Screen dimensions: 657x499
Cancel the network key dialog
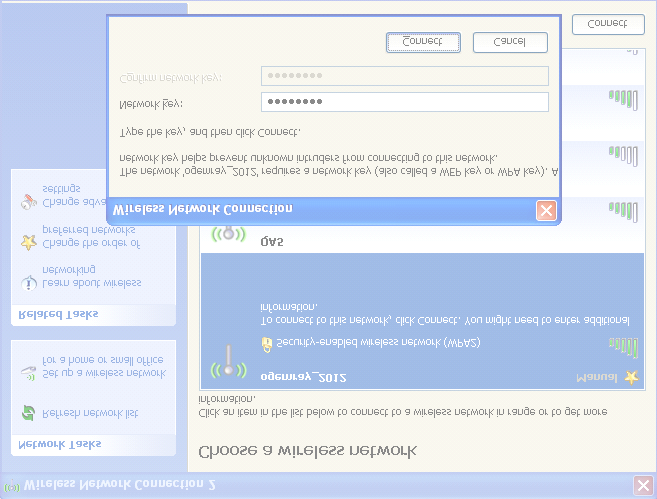(510, 42)
